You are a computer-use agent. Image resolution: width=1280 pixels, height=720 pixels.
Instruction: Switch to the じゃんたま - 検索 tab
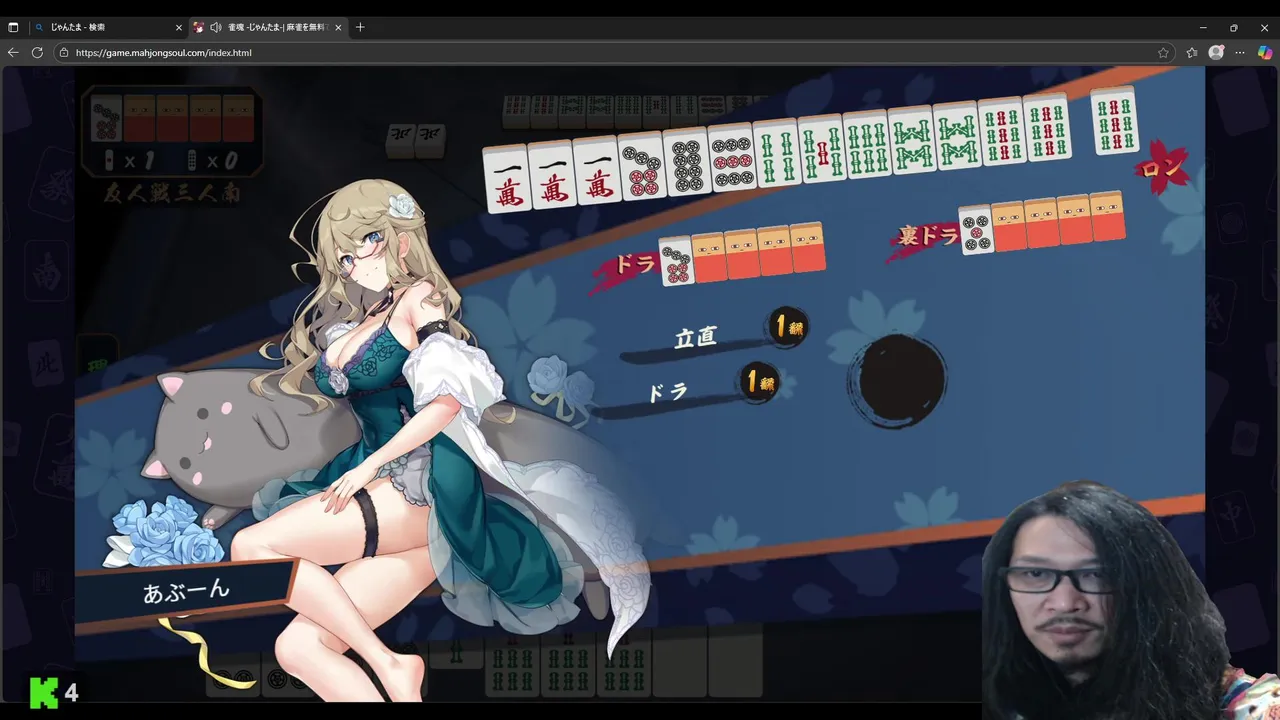click(x=106, y=27)
